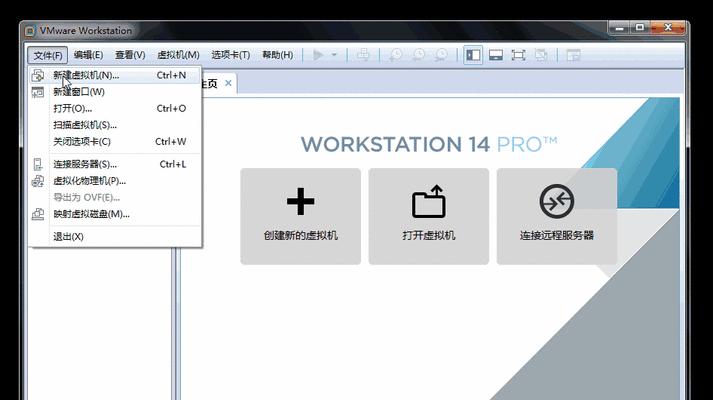
Task: Click the 创建新的虚拟机 tile
Action: click(301, 216)
